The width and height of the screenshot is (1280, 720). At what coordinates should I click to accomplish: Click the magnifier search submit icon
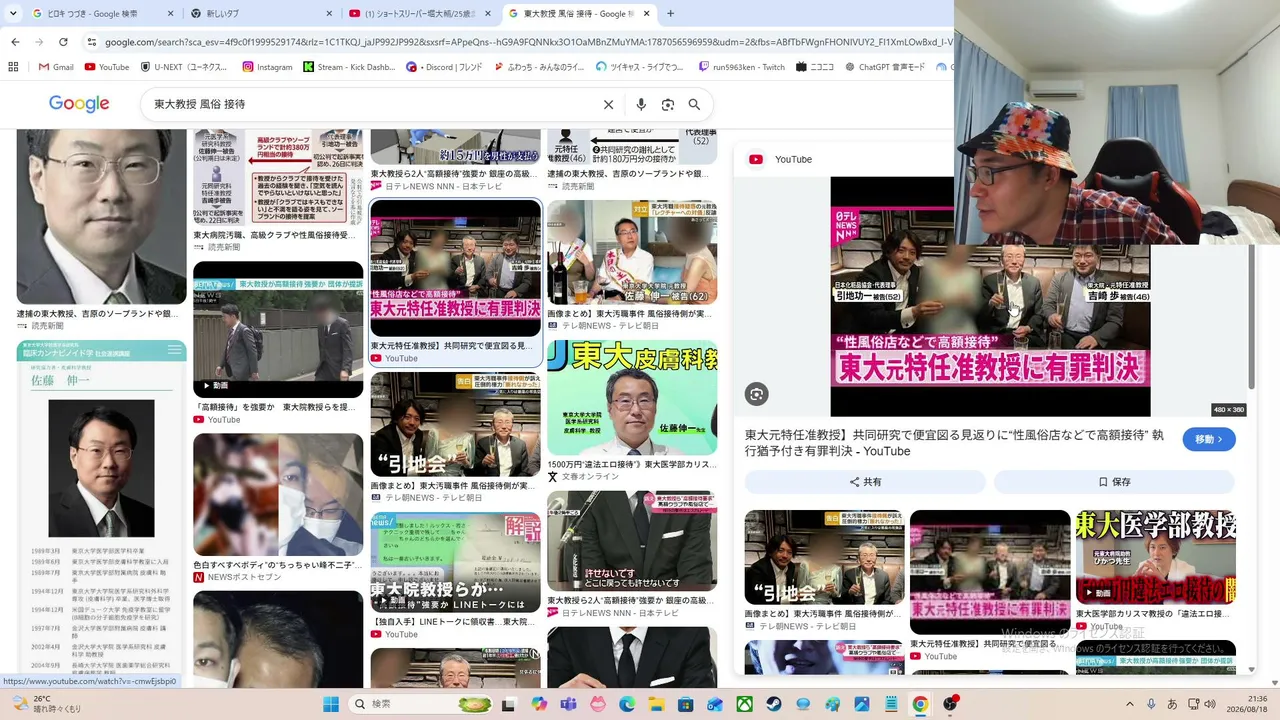coord(694,104)
